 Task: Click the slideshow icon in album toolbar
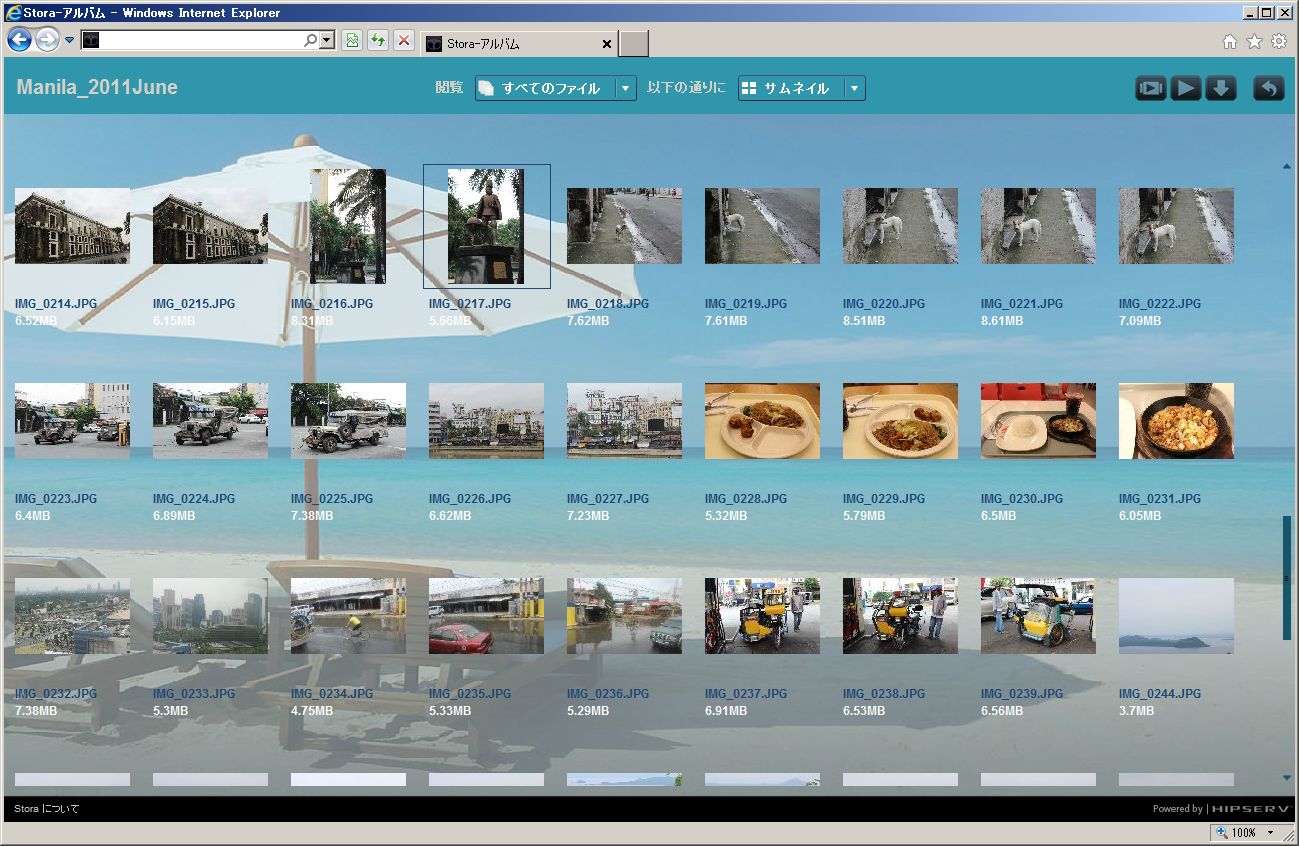(1150, 89)
